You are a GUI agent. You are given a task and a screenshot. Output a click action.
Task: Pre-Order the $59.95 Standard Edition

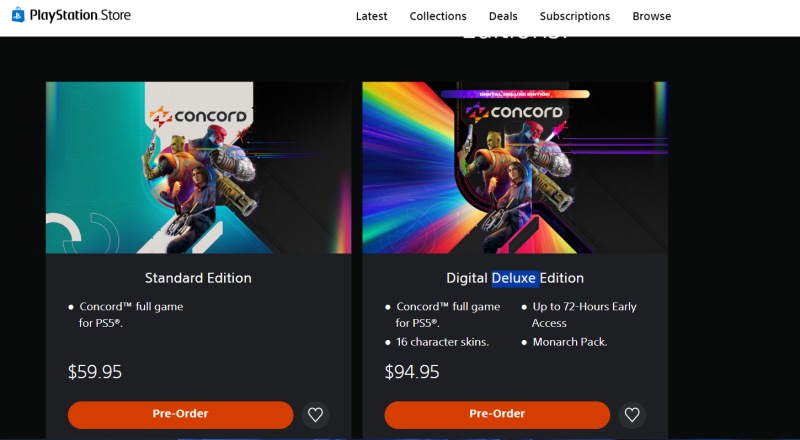(x=180, y=414)
